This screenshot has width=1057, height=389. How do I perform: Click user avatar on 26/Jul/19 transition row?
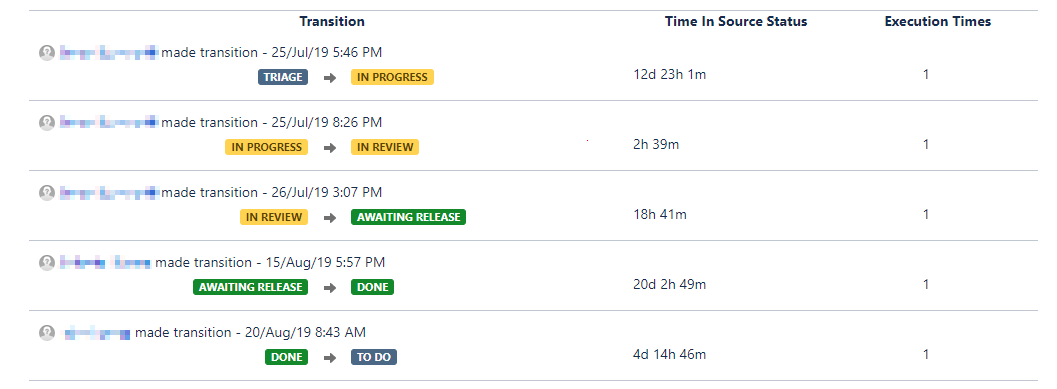pyautogui.click(x=47, y=193)
